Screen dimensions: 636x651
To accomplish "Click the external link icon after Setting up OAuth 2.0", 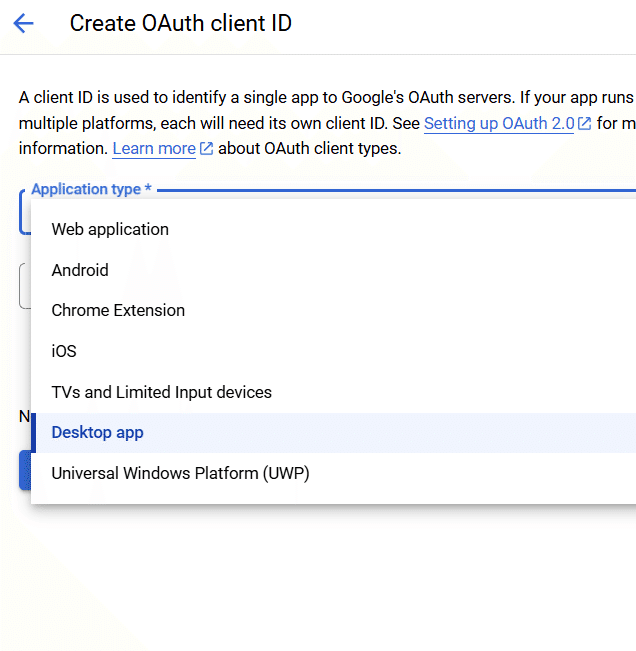I will (585, 123).
